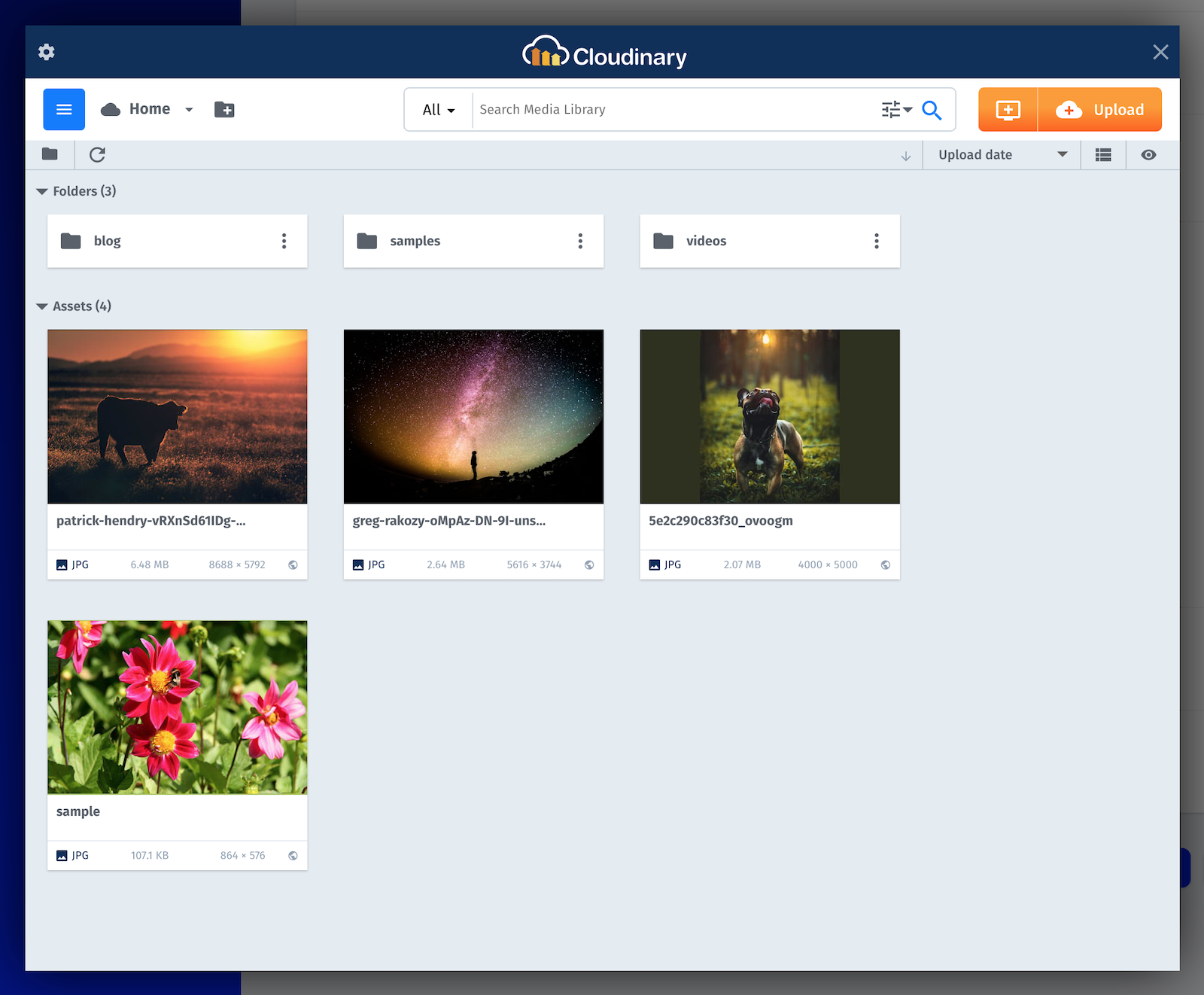The height and width of the screenshot is (995, 1204).
Task: Open the blog folder
Action: pyautogui.click(x=178, y=241)
